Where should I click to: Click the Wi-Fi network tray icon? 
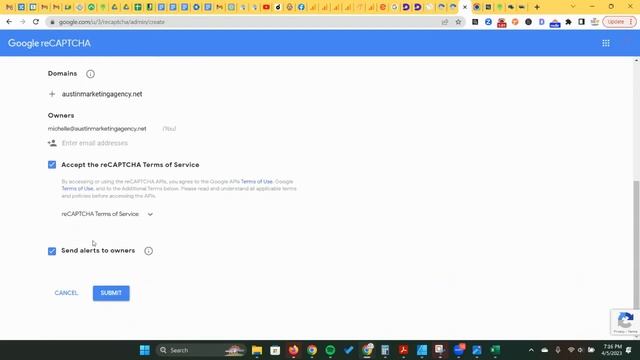point(571,350)
